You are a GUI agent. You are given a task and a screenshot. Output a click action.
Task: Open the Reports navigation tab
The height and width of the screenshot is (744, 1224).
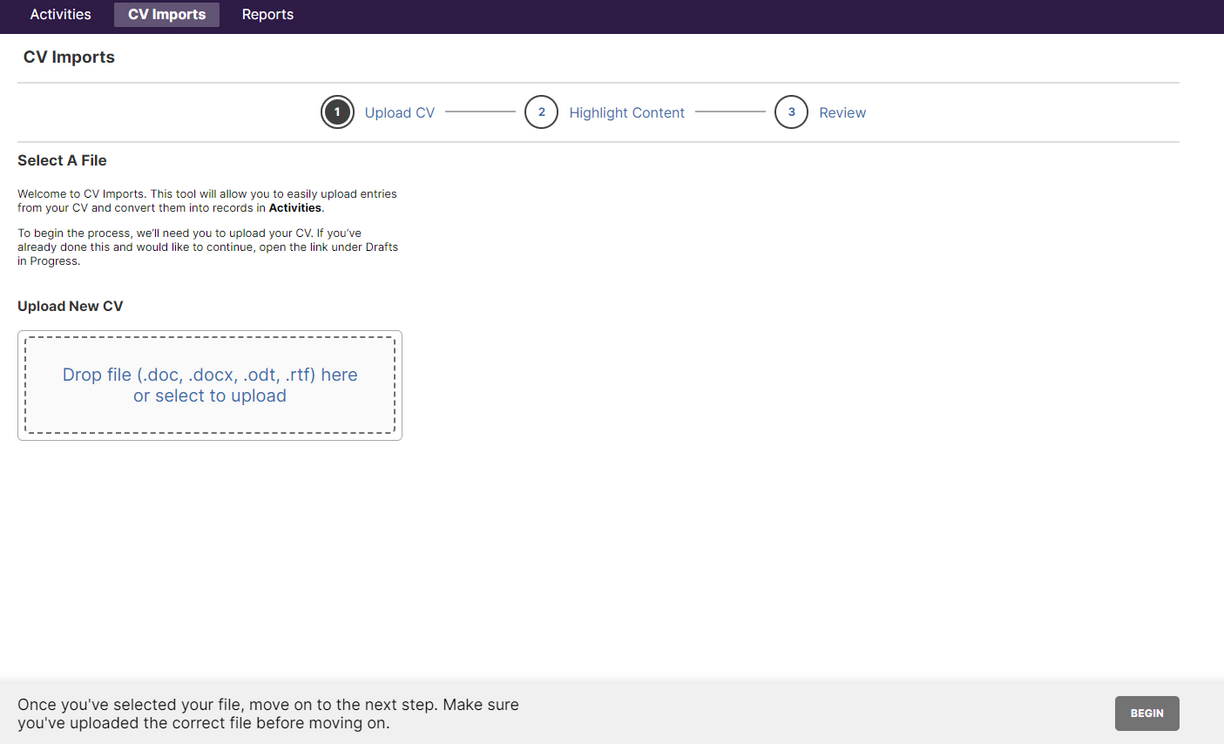coord(267,14)
